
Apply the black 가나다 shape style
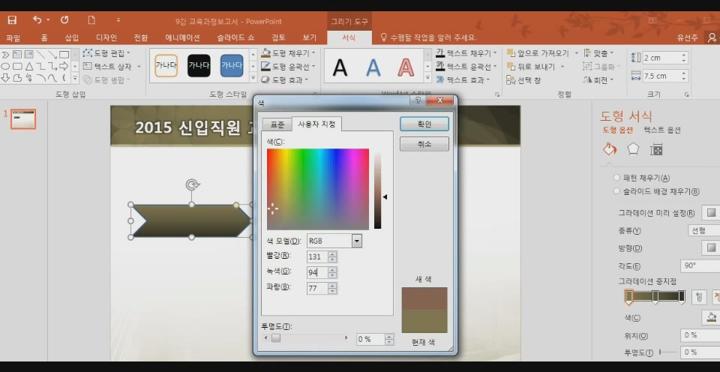199,66
